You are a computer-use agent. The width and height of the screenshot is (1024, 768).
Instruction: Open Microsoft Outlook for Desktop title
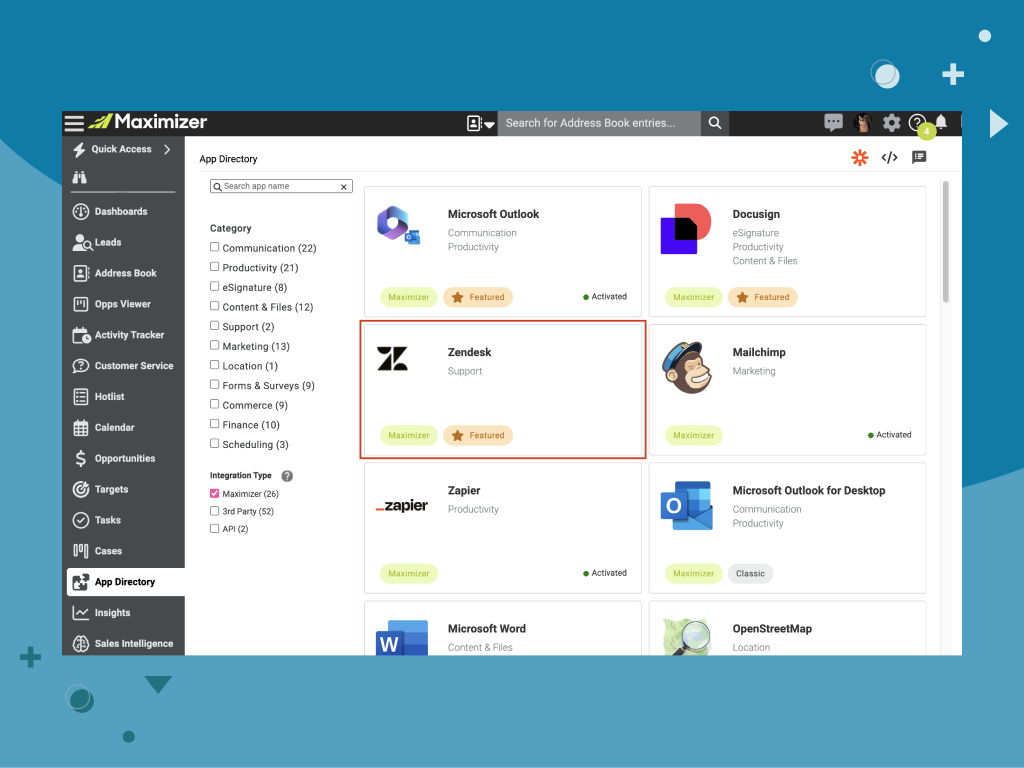point(808,490)
